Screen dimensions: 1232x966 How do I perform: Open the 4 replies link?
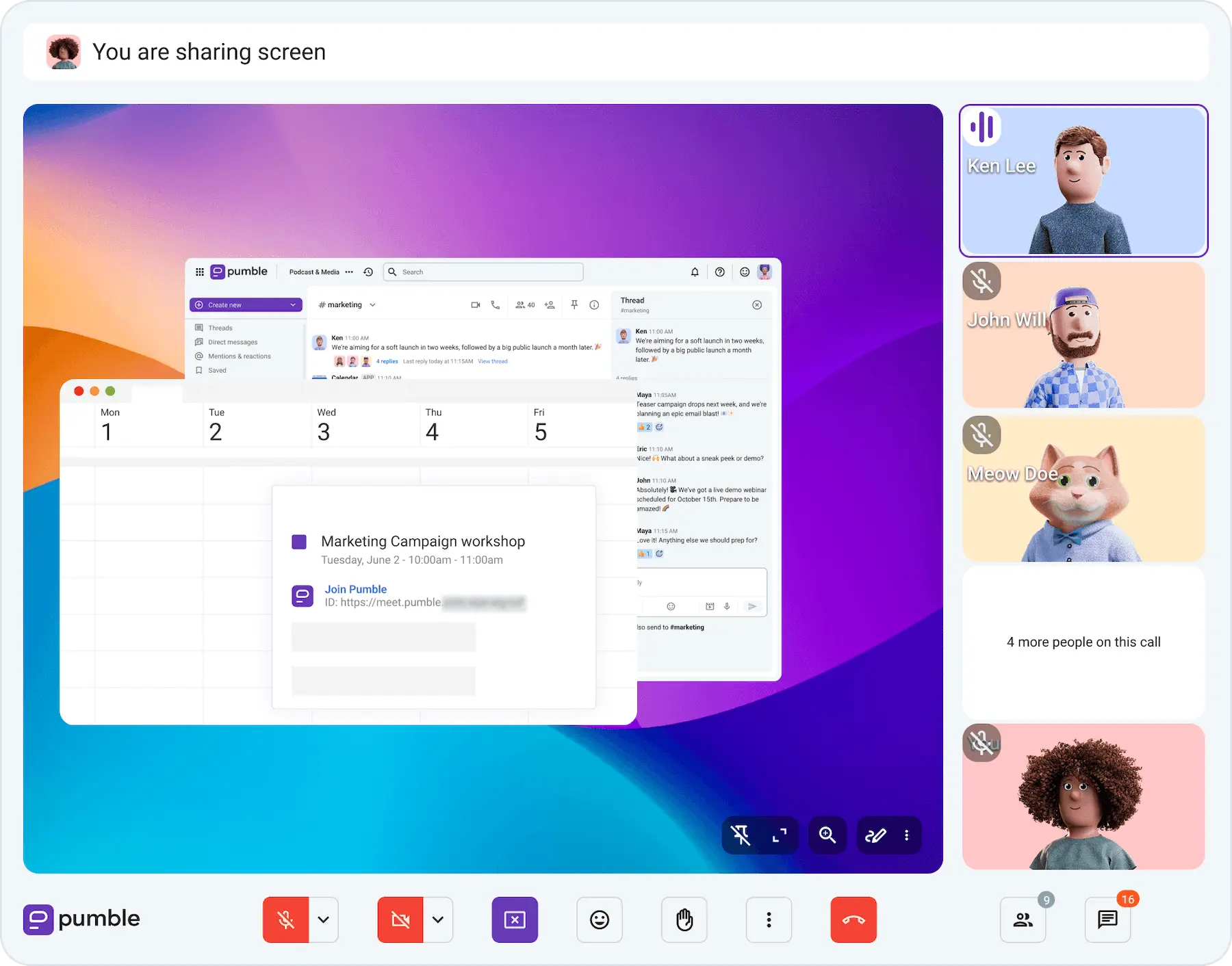point(387,361)
